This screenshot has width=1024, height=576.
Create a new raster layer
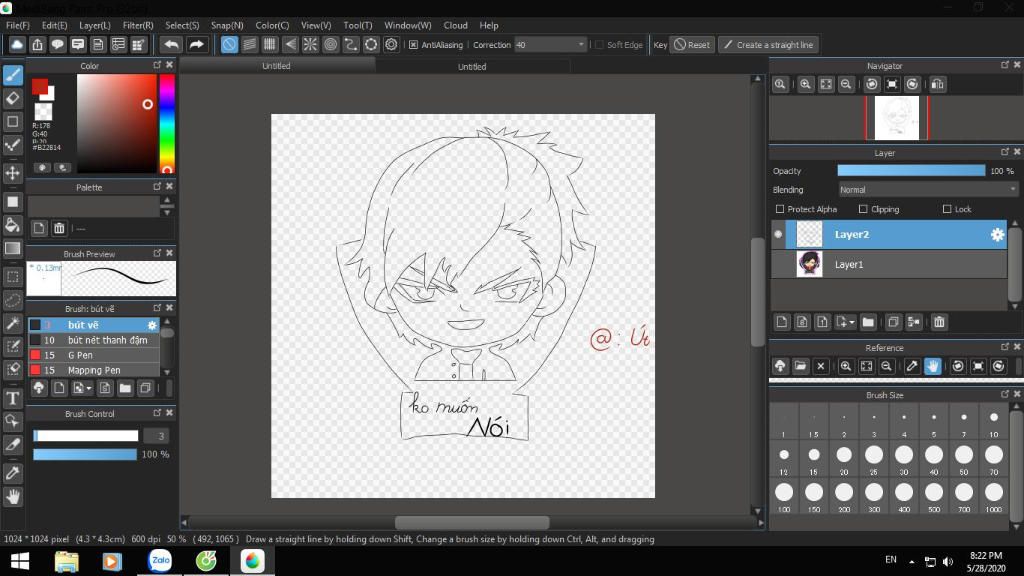coord(782,322)
